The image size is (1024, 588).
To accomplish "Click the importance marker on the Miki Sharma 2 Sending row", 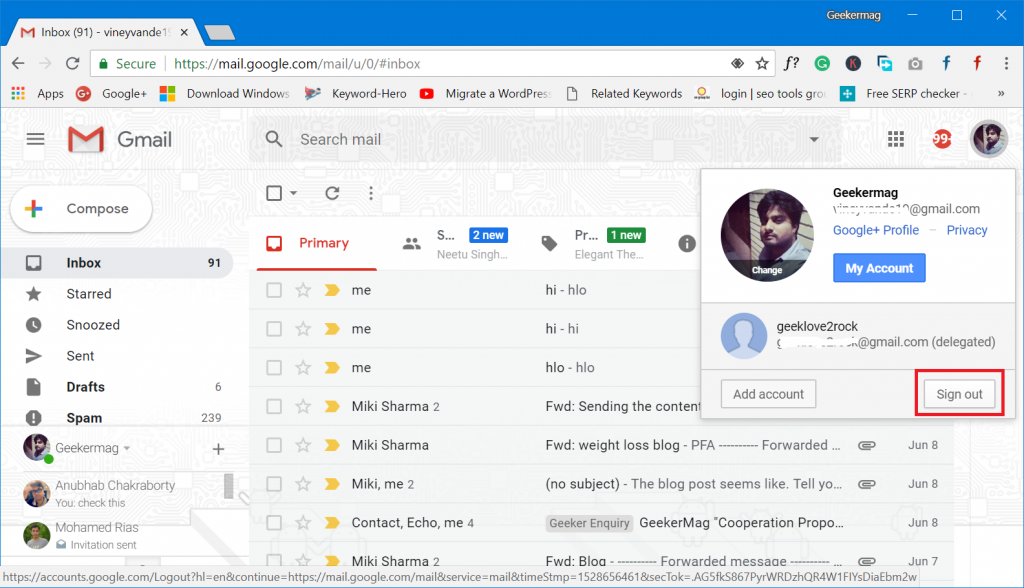I will click(332, 406).
